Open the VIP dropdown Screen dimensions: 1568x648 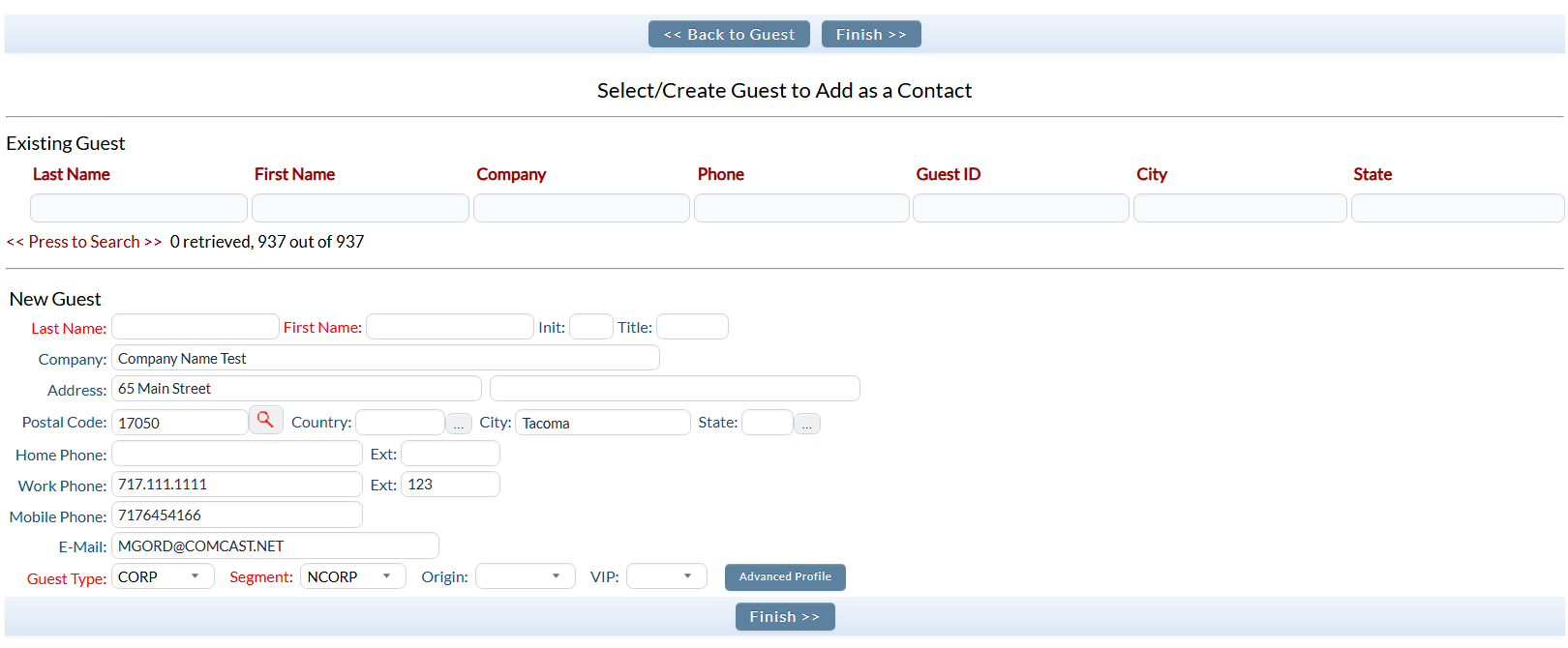pyautogui.click(x=667, y=576)
